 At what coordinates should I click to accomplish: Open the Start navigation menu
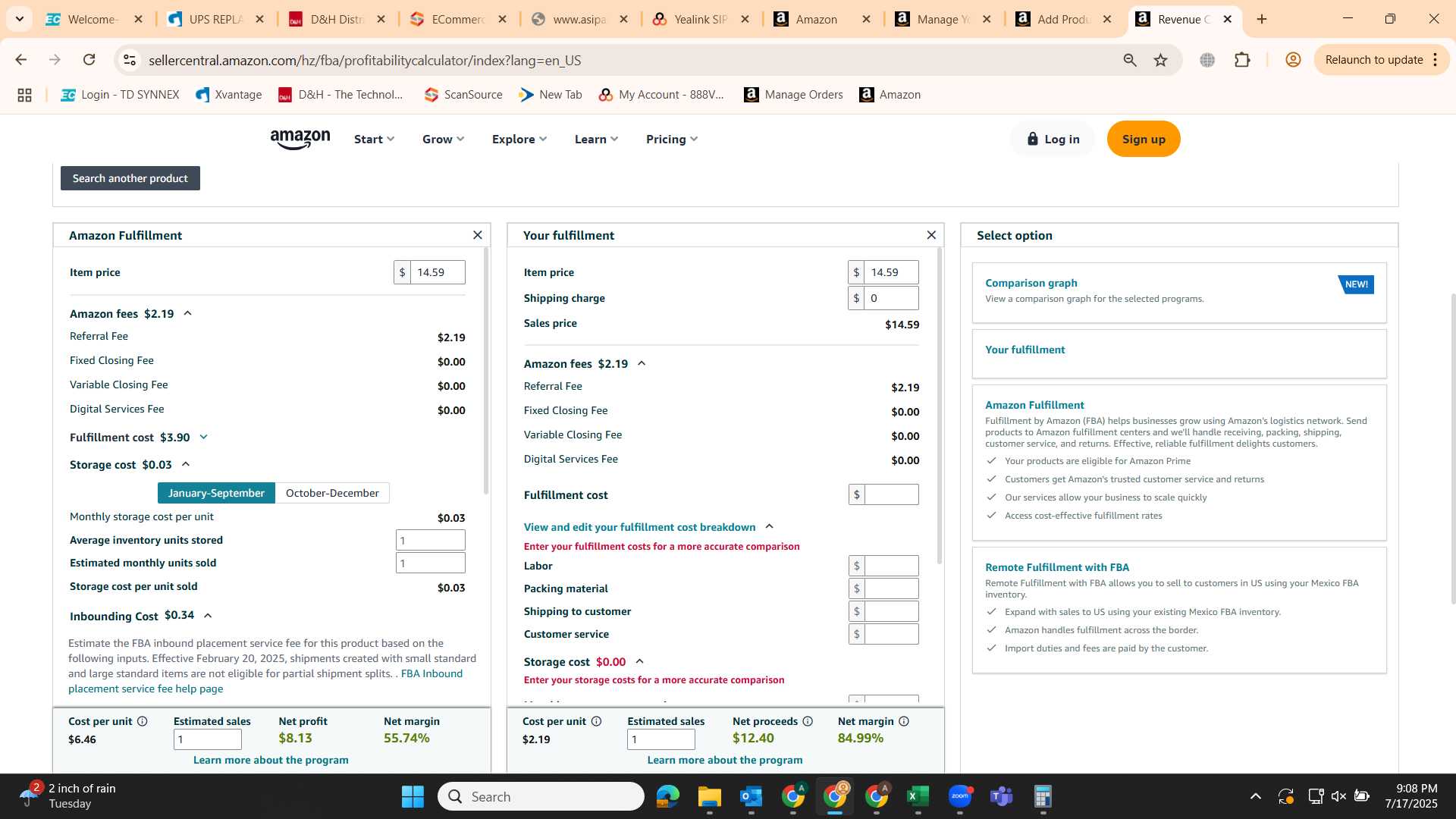tap(374, 139)
